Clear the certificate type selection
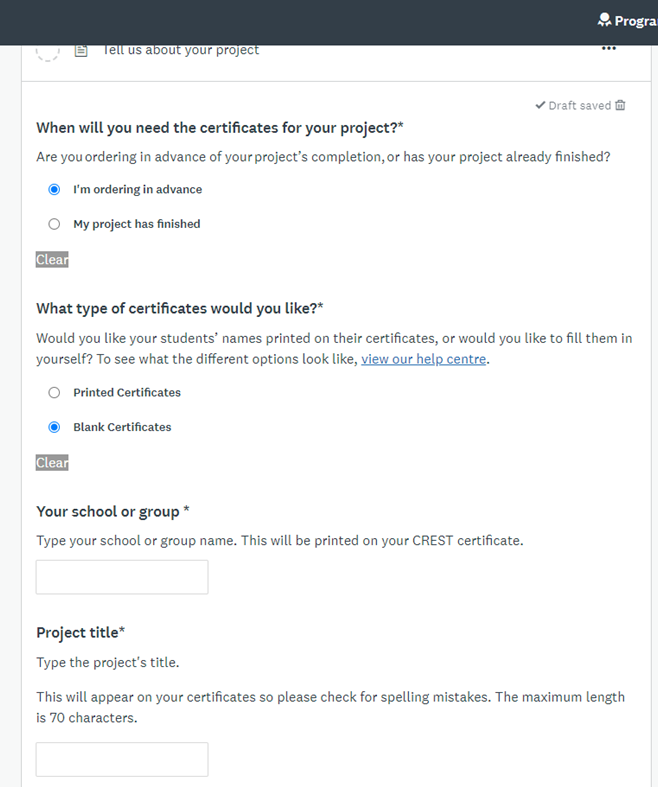The image size is (658, 787). coord(52,463)
